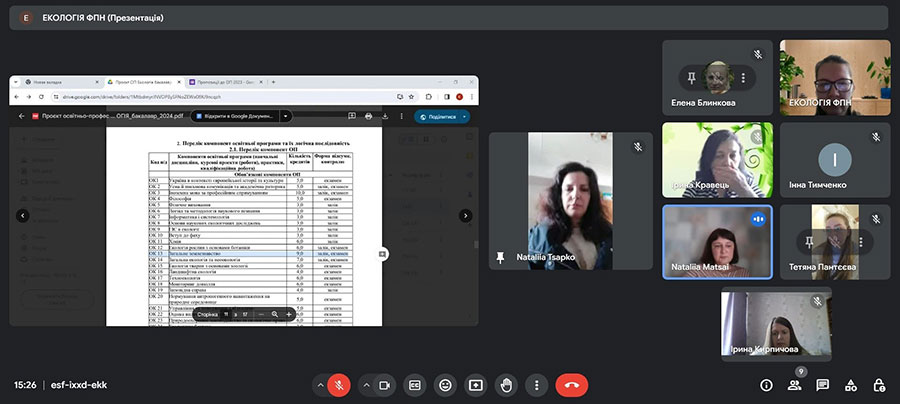Image resolution: width=900 pixels, height=404 pixels.
Task: Select the Ірина Кравець video tile
Action: 717,160
